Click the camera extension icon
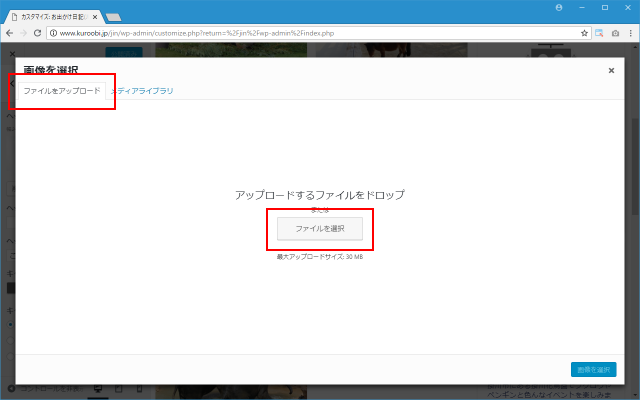This screenshot has height=400, width=640. 615,33
